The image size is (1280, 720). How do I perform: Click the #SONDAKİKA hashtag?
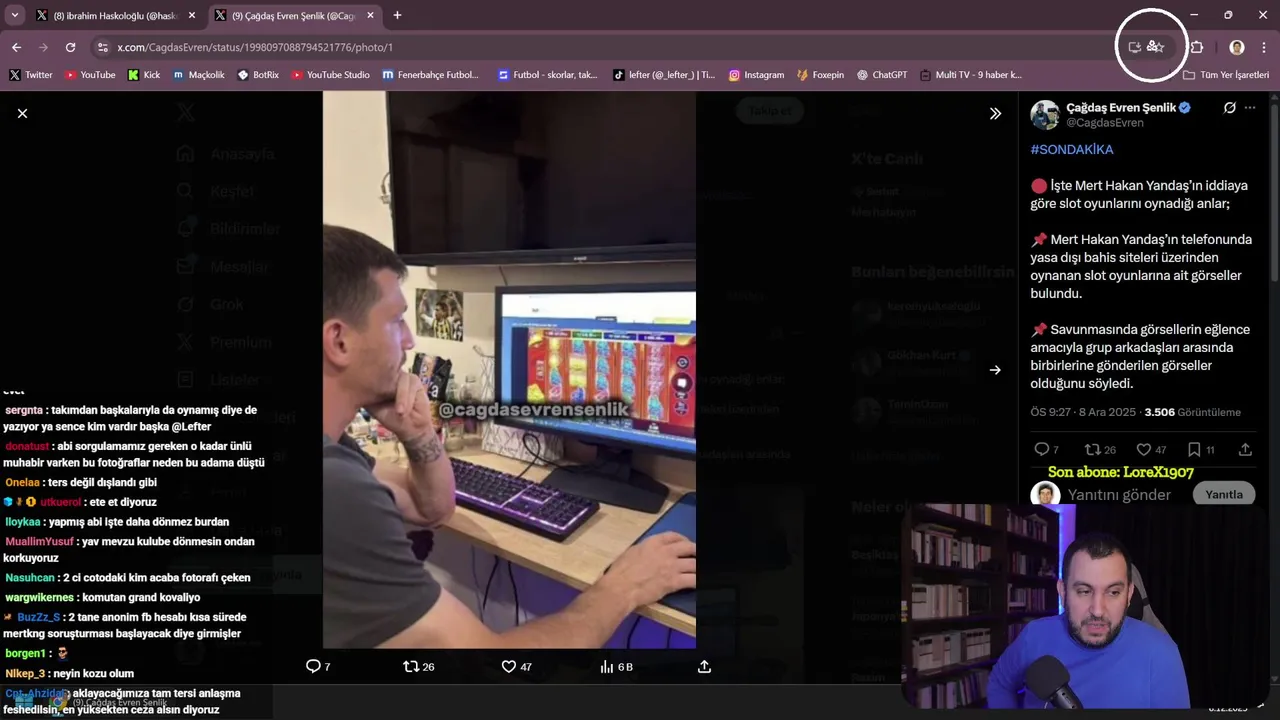pyautogui.click(x=1071, y=149)
